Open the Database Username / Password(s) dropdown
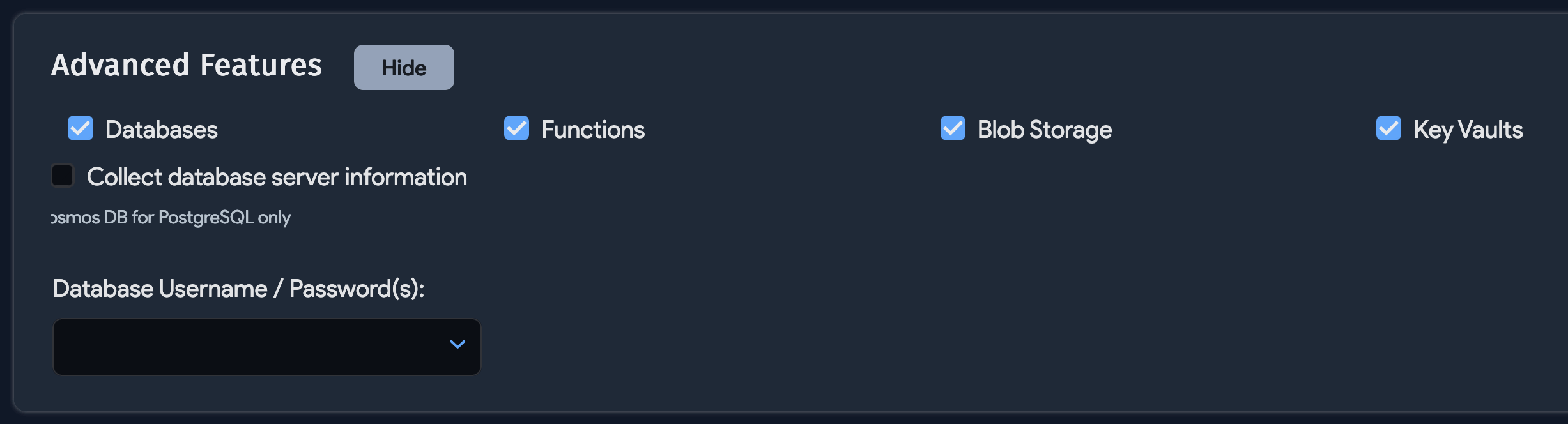This screenshot has width=1568, height=424. [266, 347]
